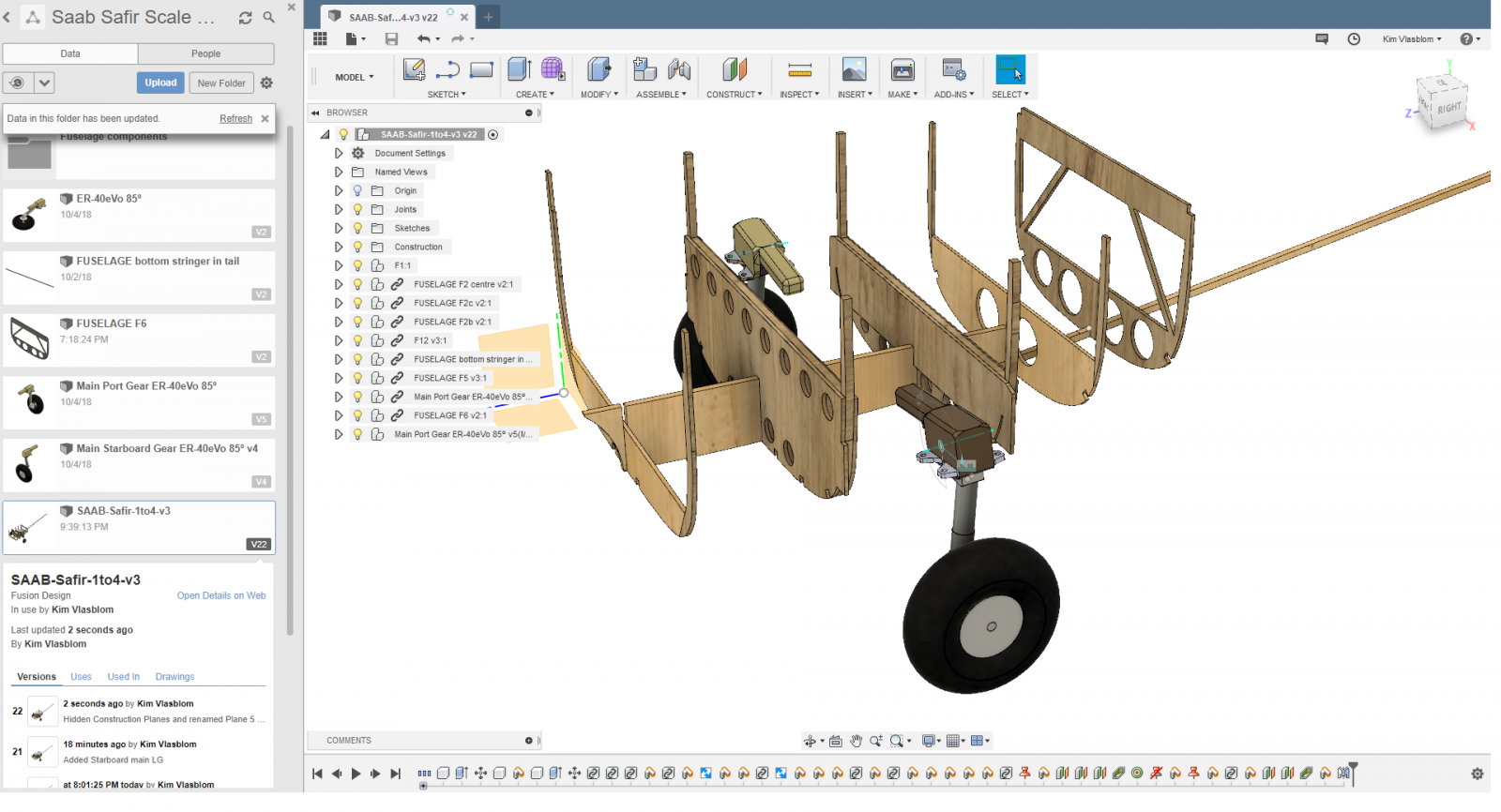Open the SKETCH menu
The height and width of the screenshot is (812, 1501).
[x=447, y=95]
